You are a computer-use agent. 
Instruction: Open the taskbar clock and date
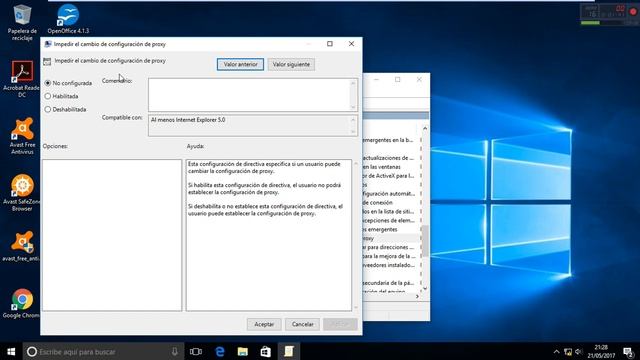601,351
